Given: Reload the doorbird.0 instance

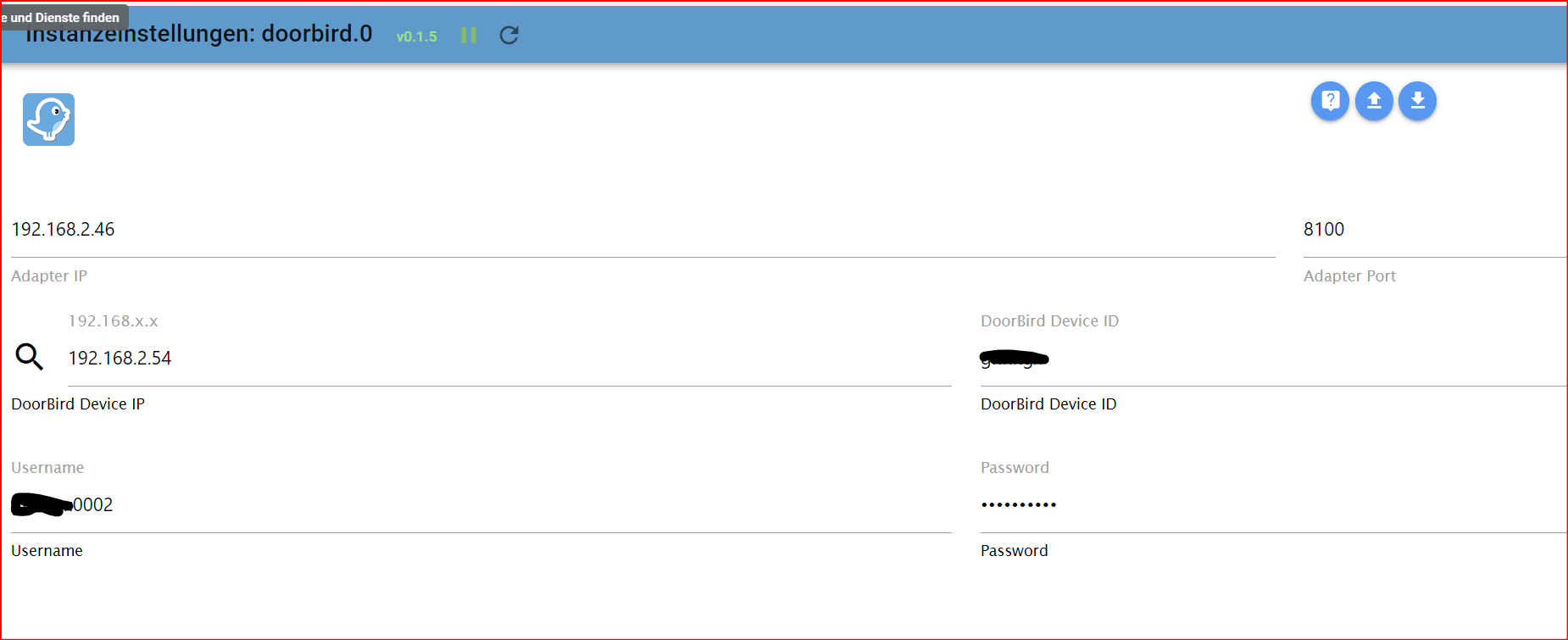Looking at the screenshot, I should (509, 36).
